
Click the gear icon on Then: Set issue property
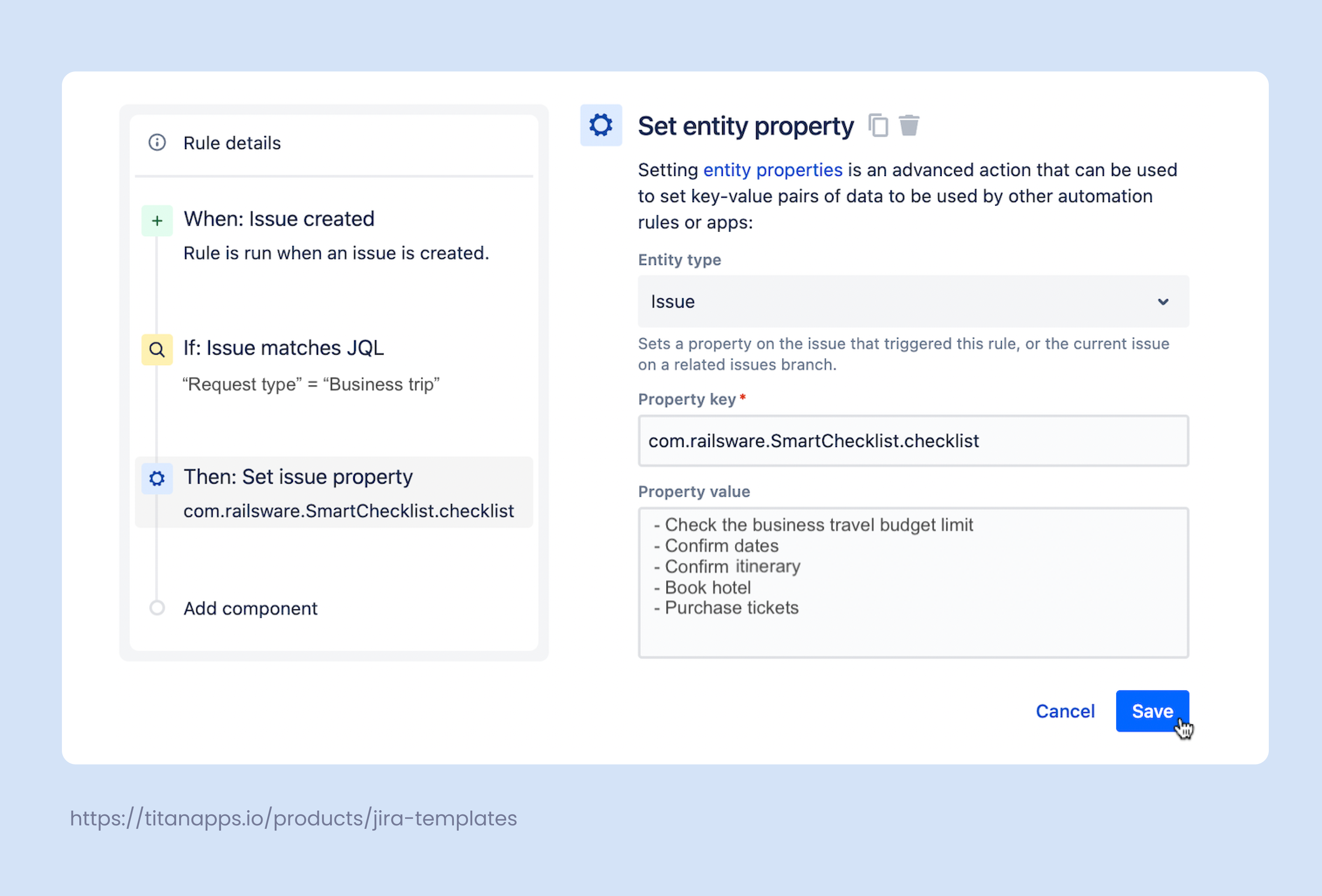pyautogui.click(x=157, y=478)
